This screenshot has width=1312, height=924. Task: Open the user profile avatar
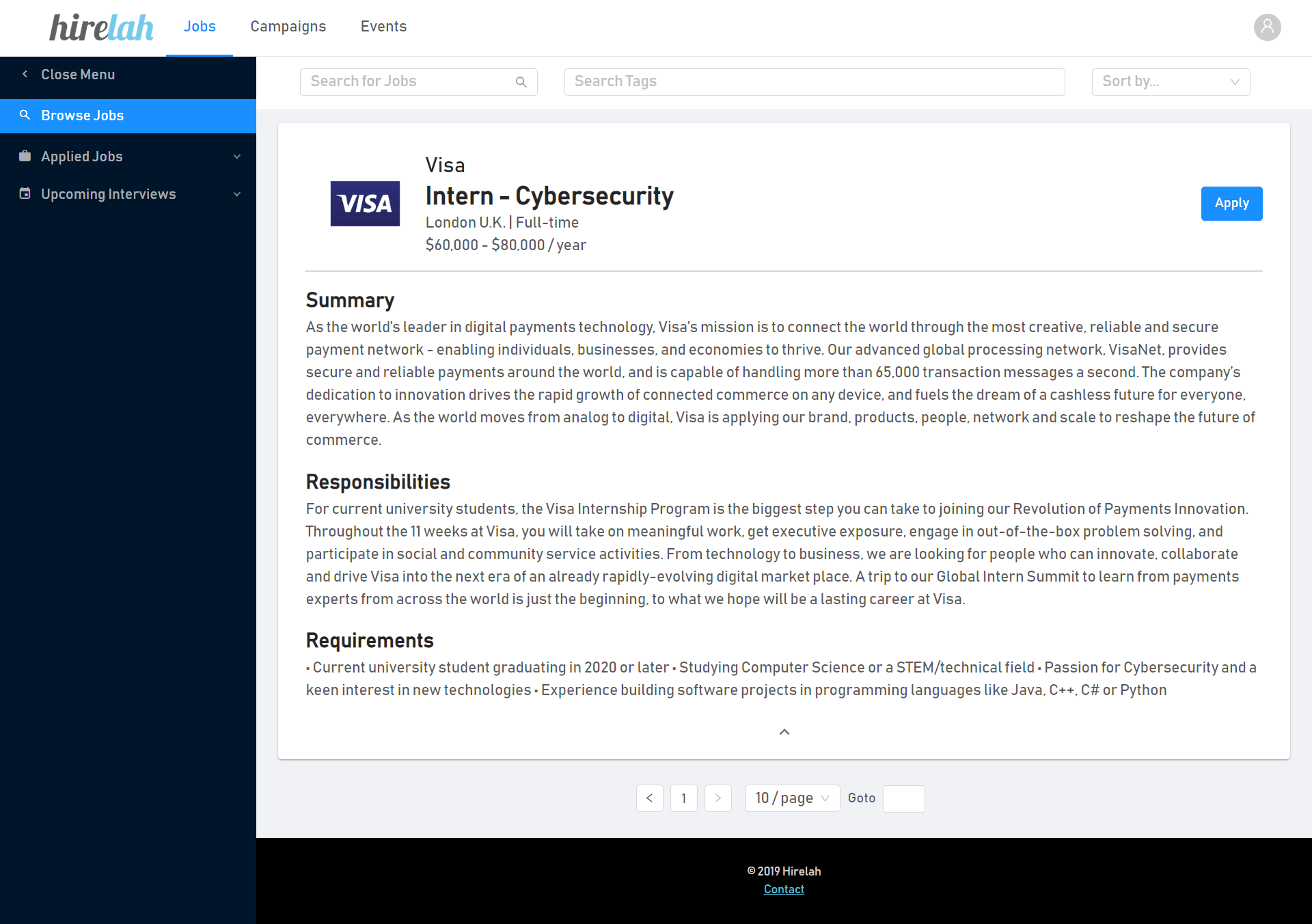[1267, 27]
